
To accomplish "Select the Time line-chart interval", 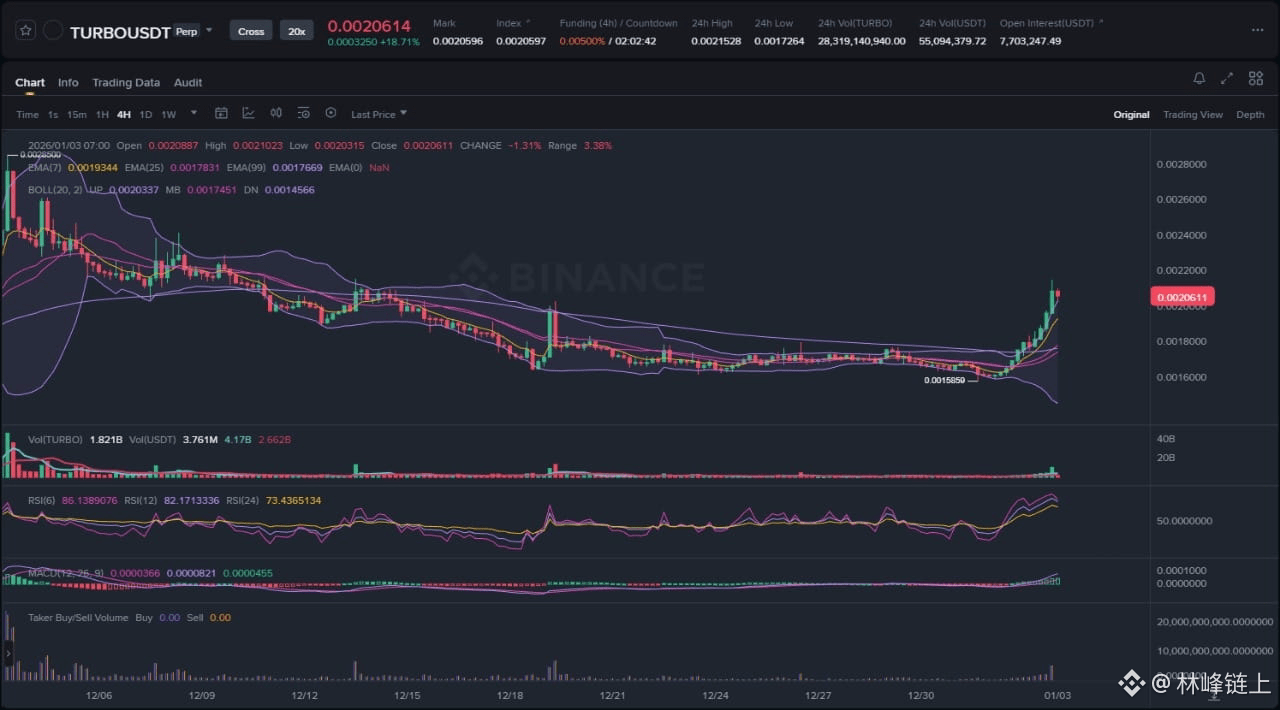I will (27, 114).
